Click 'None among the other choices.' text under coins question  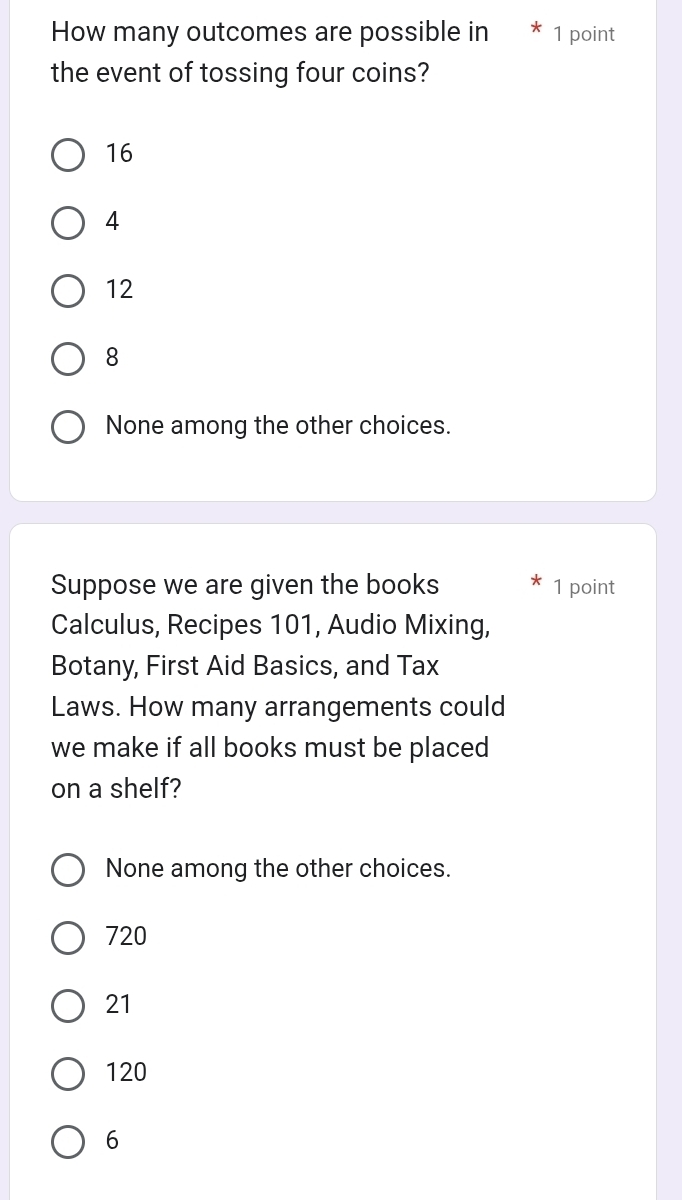tap(278, 426)
